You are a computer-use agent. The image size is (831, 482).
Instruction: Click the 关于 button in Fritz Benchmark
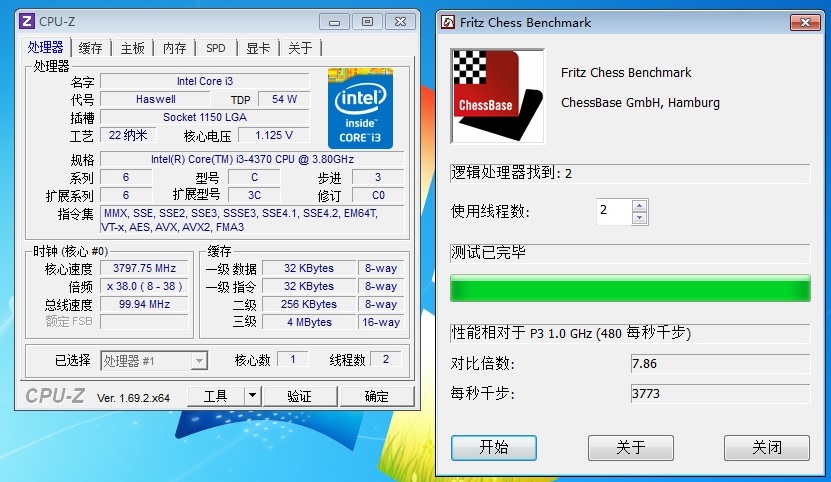pyautogui.click(x=631, y=448)
